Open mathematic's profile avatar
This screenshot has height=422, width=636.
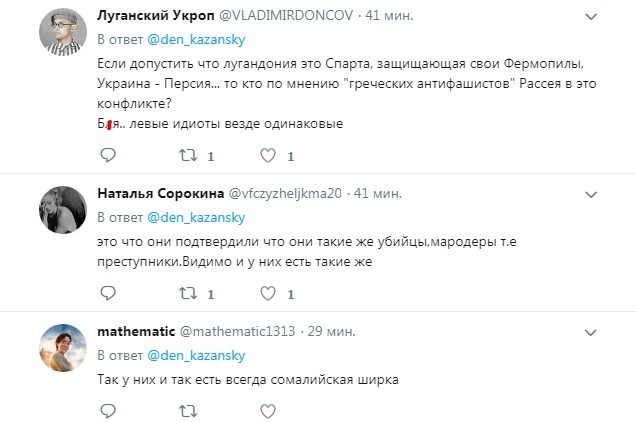click(x=60, y=349)
